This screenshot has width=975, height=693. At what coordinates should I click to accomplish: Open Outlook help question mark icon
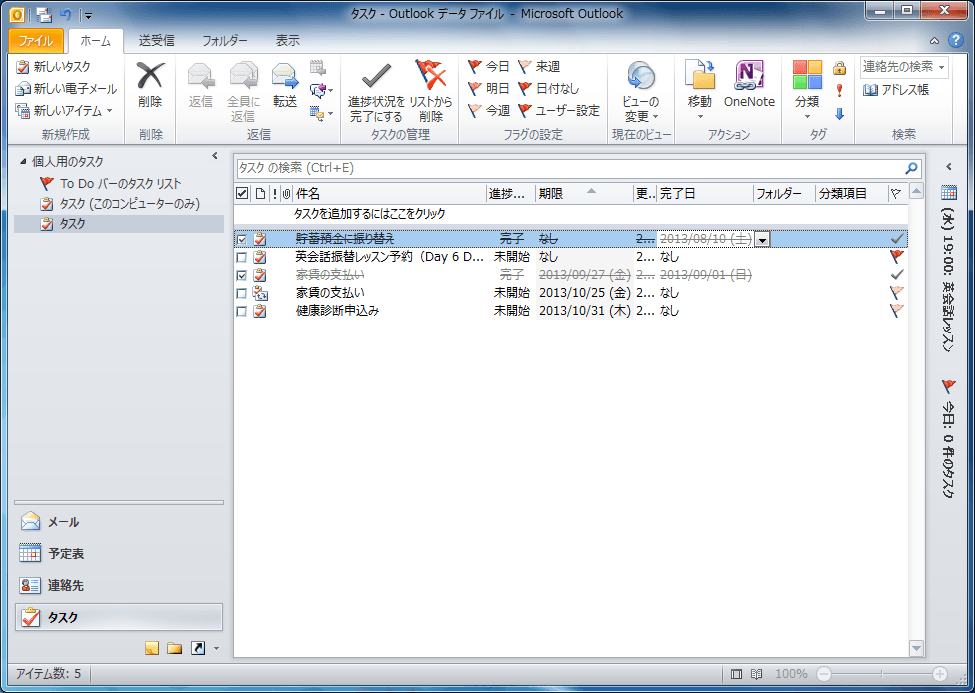pyautogui.click(x=956, y=40)
